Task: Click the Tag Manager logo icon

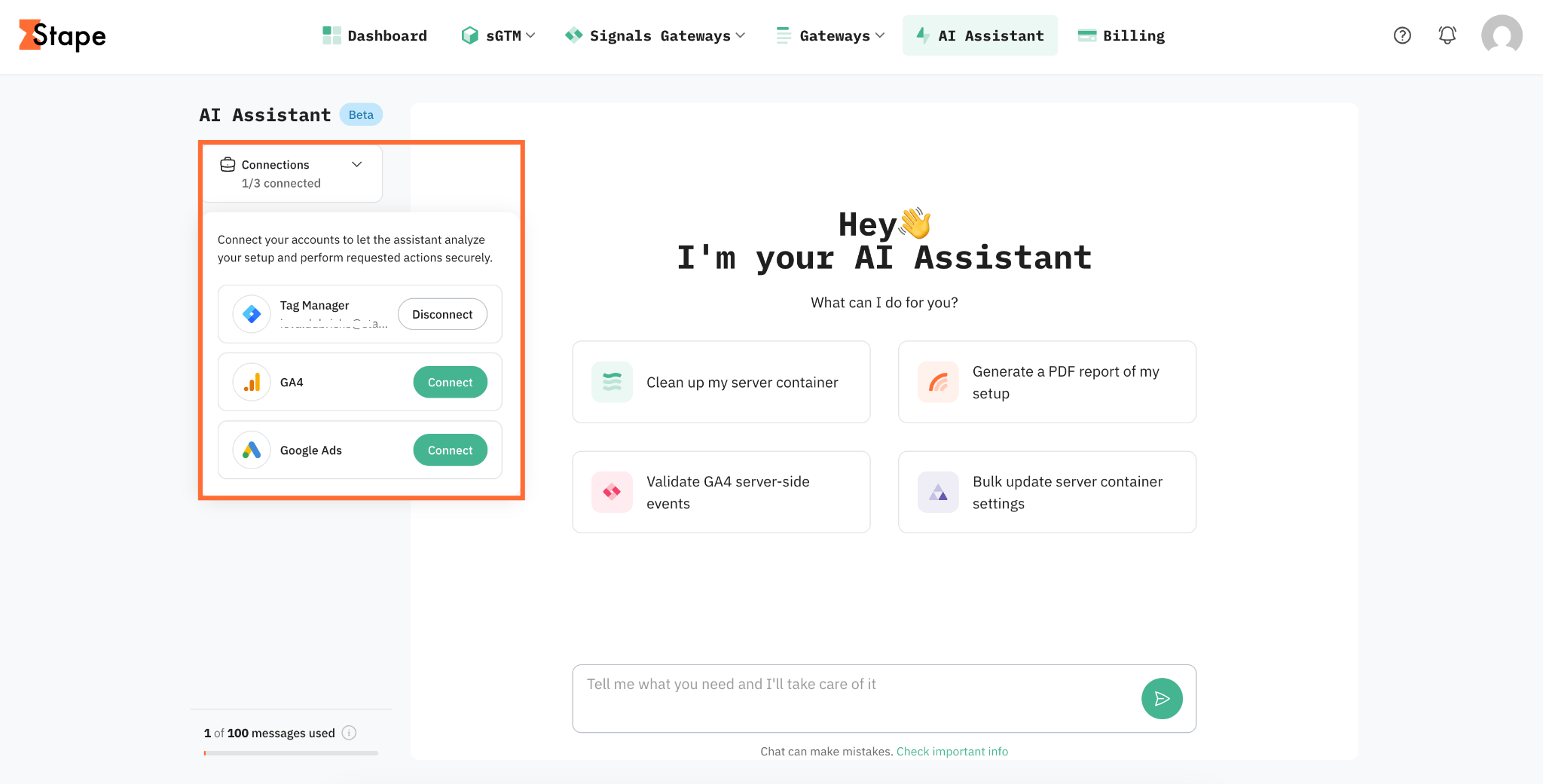Action: tap(252, 314)
